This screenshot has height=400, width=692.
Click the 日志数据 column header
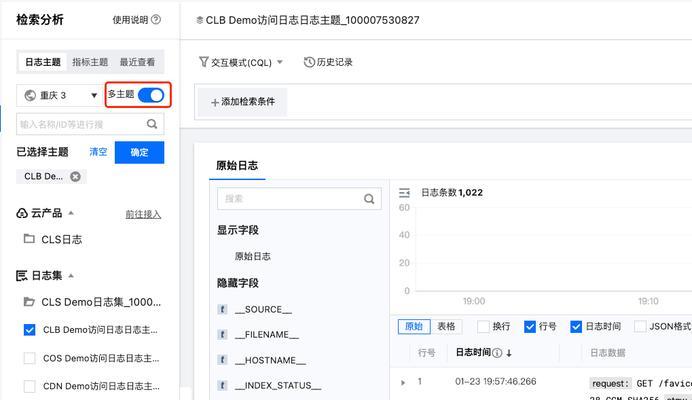[x=608, y=353]
